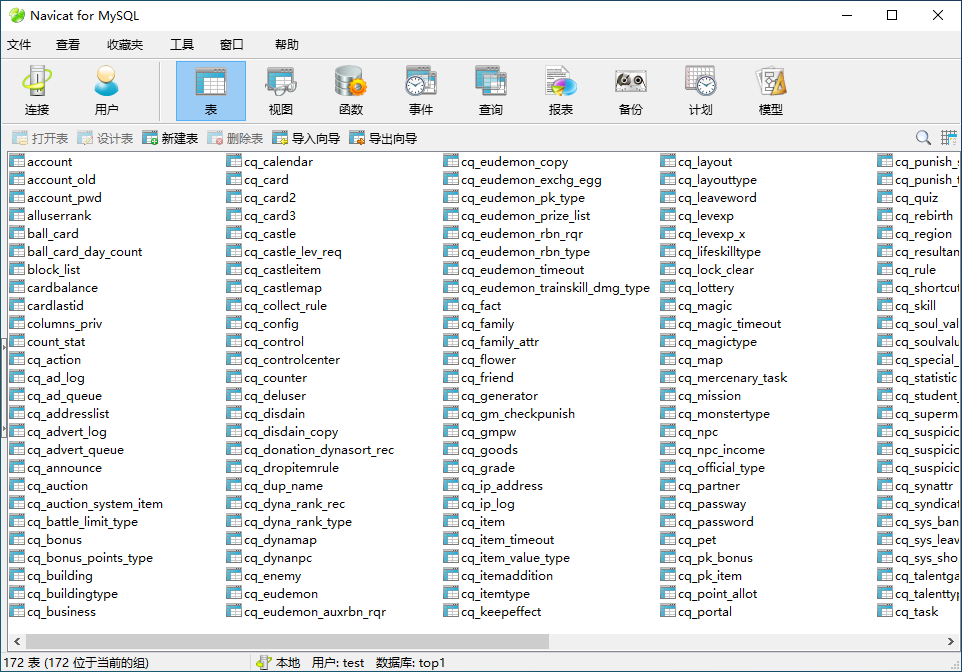Click the 模型 (Model) toolbar icon
This screenshot has width=962, height=672.
click(x=770, y=91)
